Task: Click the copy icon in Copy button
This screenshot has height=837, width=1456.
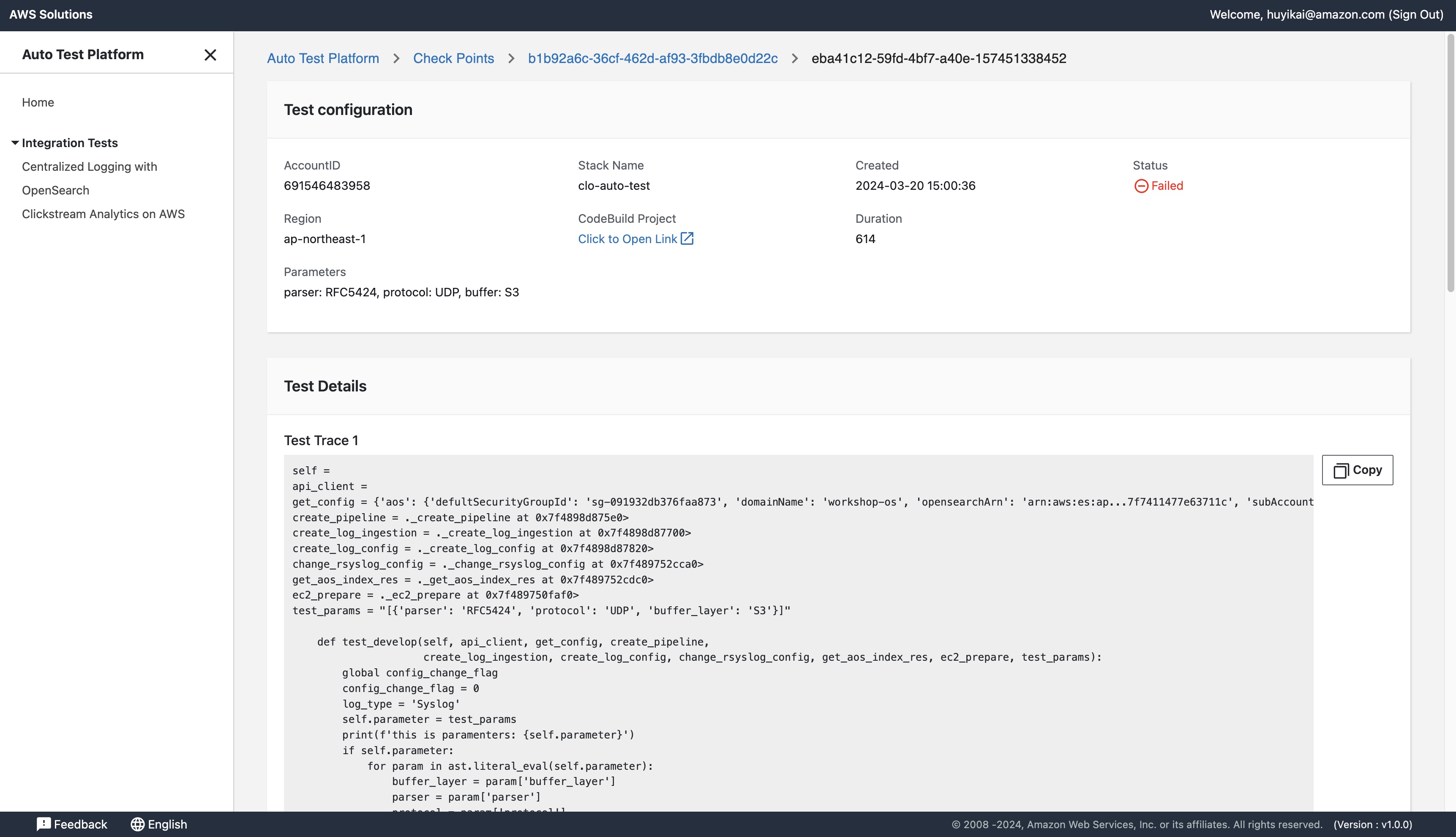Action: tap(1341, 470)
